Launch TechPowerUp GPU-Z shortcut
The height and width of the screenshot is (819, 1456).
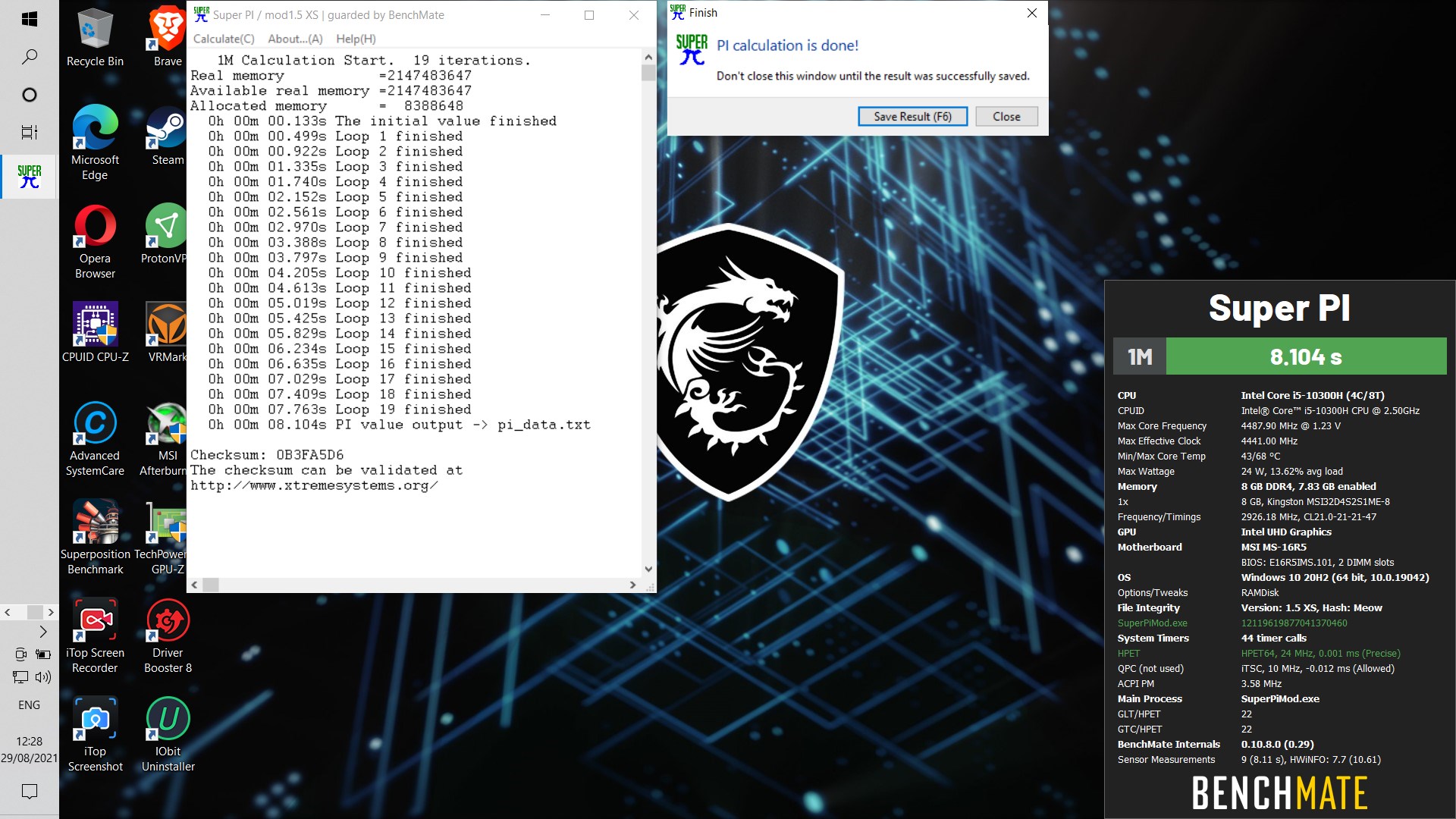162,537
